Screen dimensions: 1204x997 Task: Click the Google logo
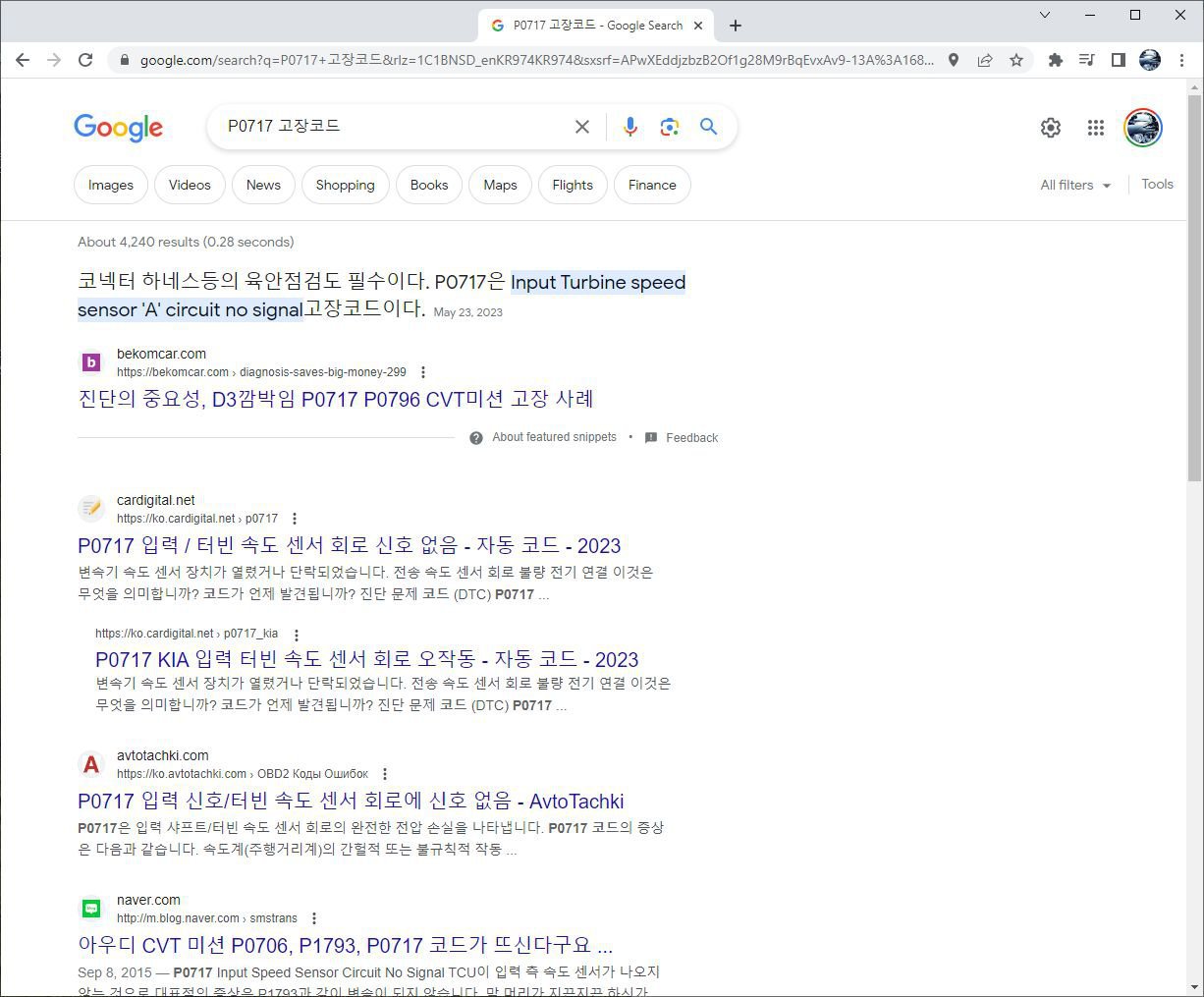119,128
